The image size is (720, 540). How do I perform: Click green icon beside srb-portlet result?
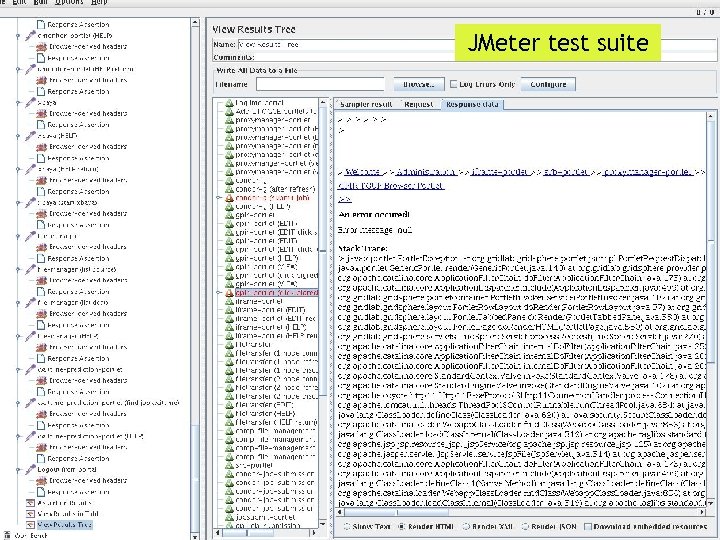click(230, 465)
